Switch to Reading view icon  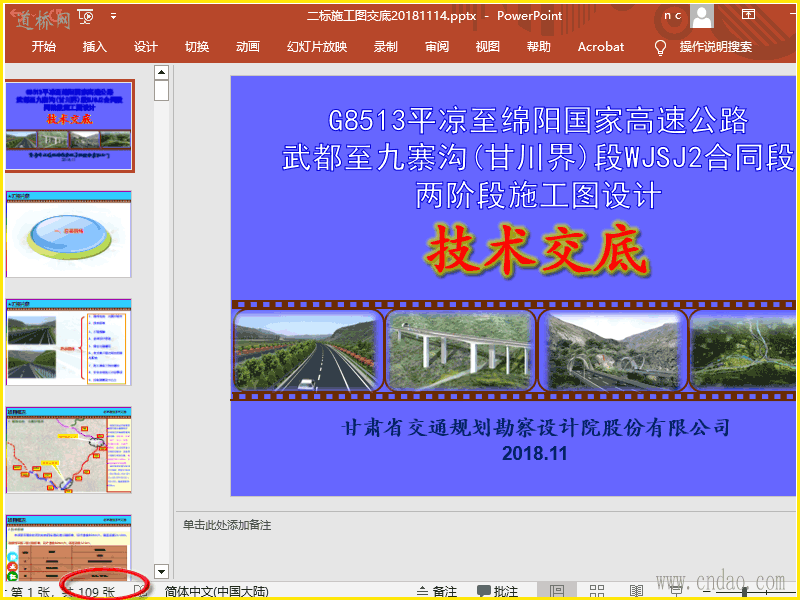tap(636, 591)
